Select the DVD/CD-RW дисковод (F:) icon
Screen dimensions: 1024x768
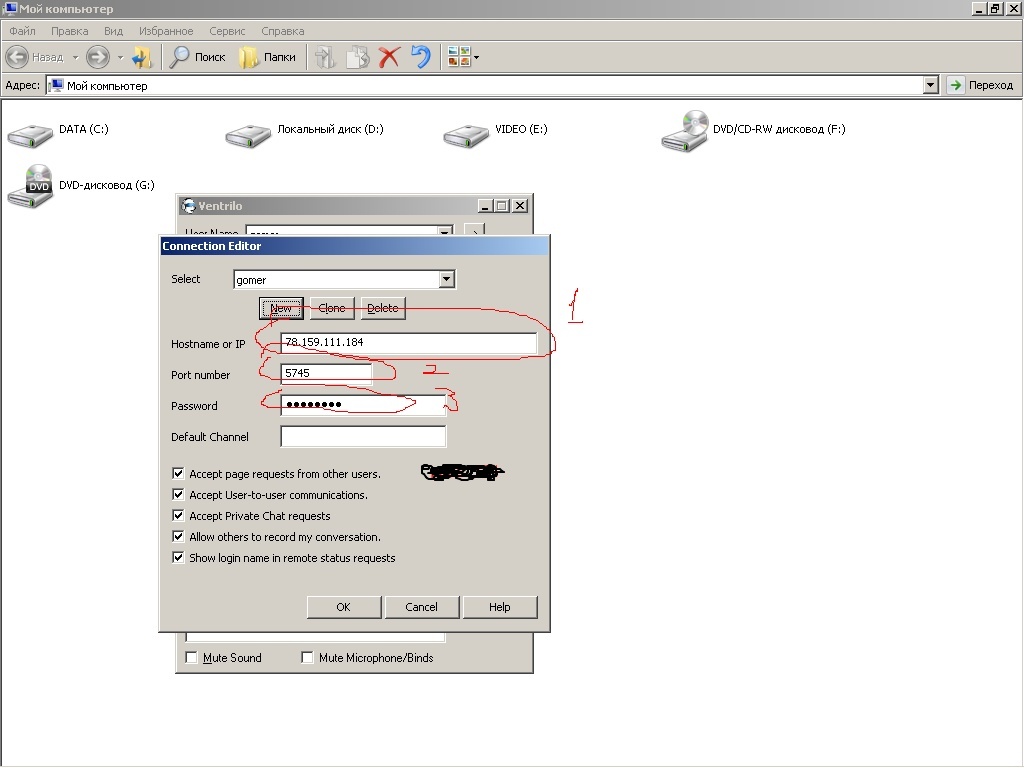[x=685, y=131]
